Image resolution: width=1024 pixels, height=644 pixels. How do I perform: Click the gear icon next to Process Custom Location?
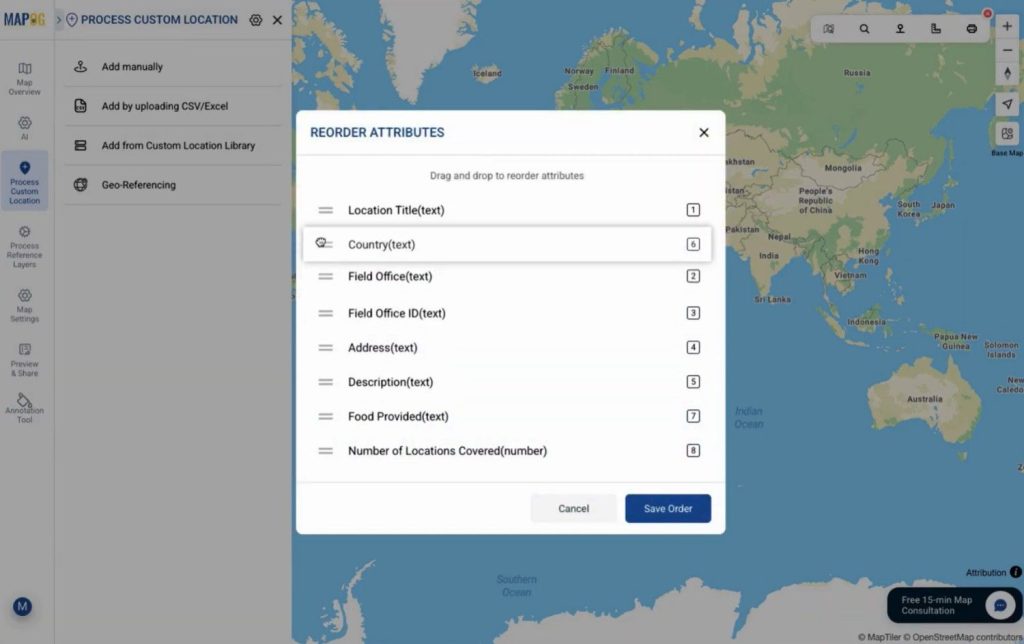(256, 19)
